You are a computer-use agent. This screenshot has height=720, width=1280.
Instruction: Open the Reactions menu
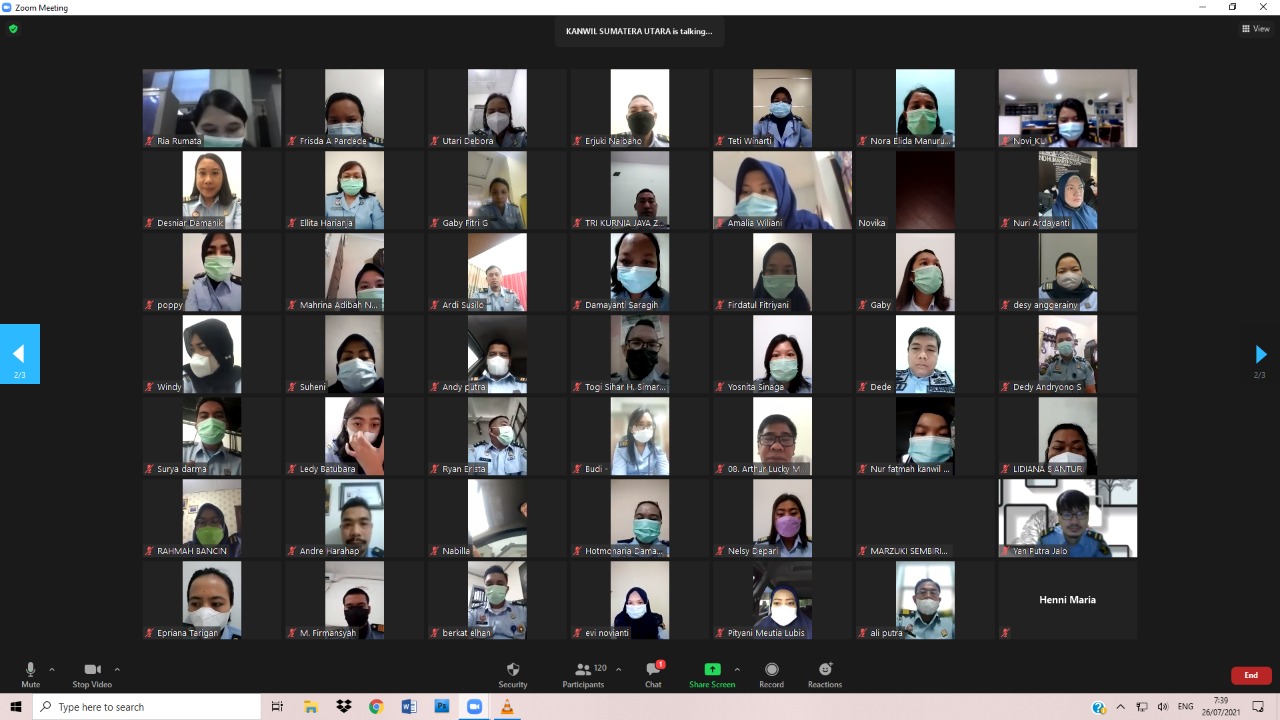(825, 670)
